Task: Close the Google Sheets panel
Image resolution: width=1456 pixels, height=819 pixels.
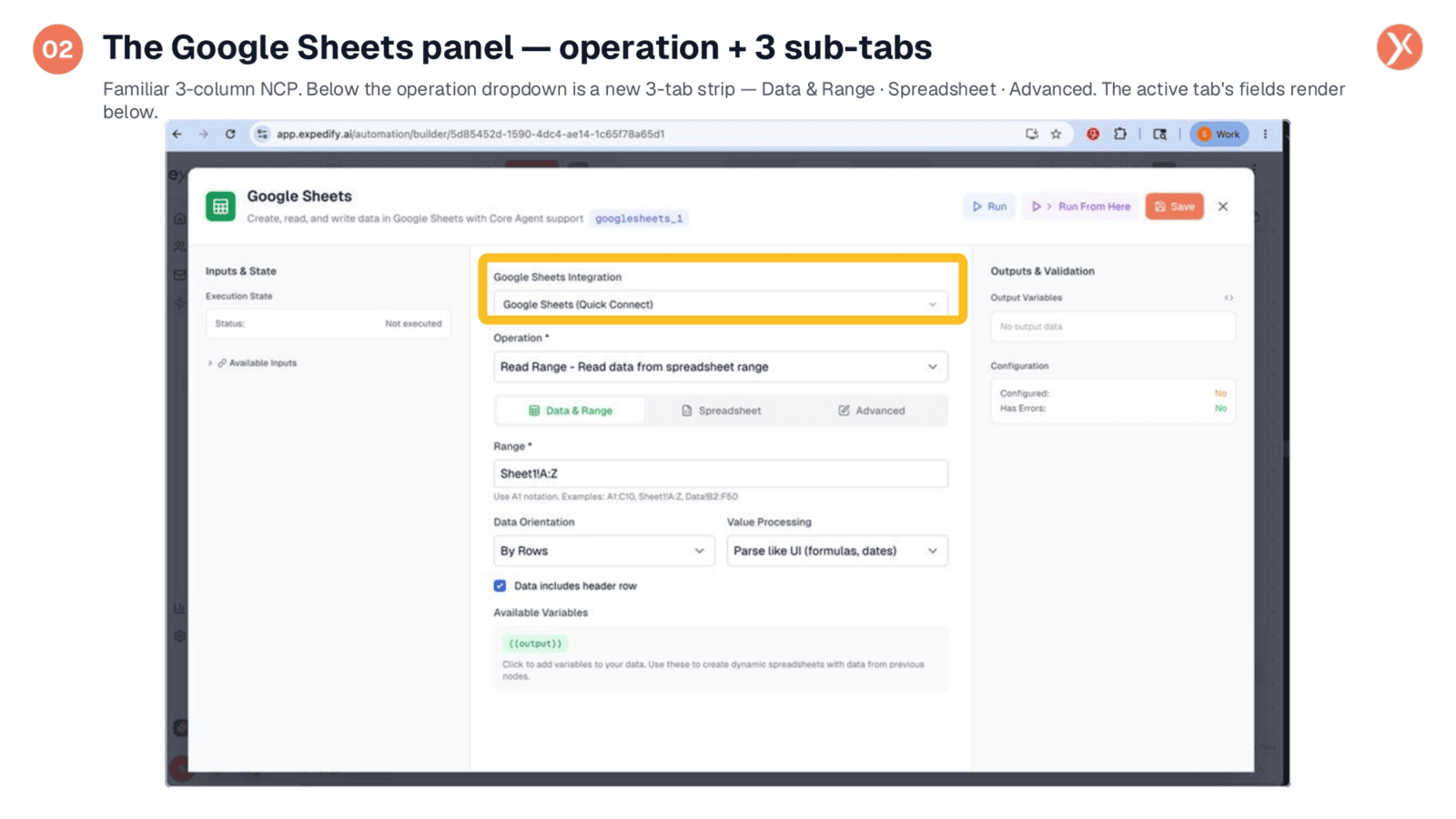Action: click(1223, 207)
